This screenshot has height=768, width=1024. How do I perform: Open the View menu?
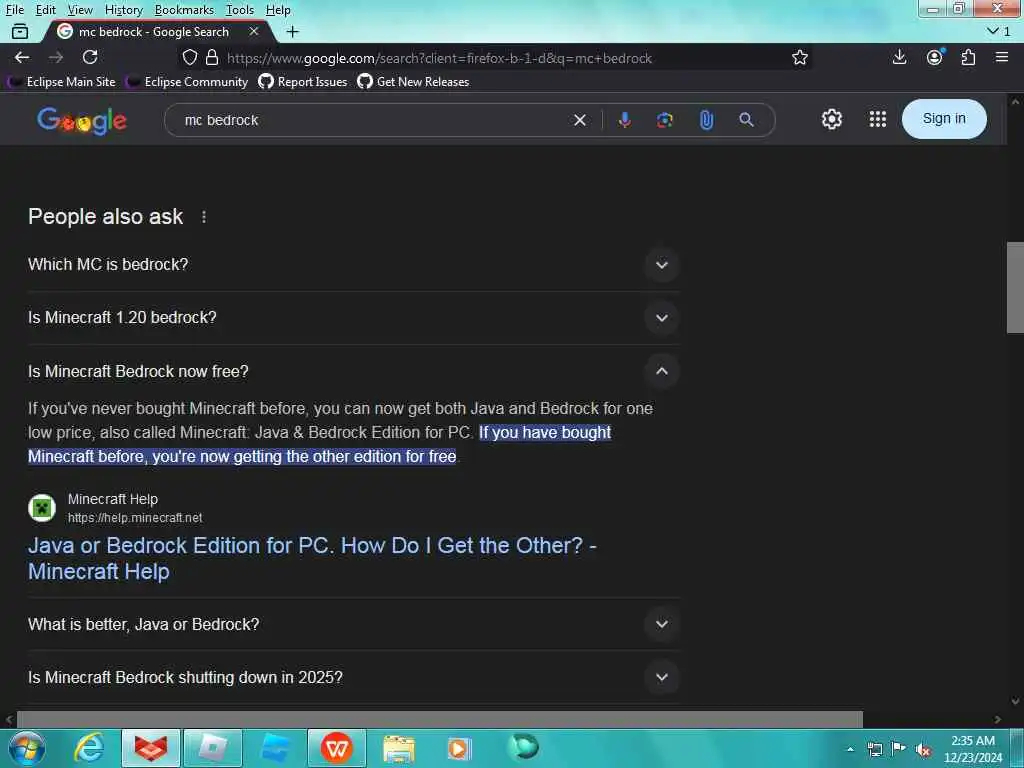[80, 10]
